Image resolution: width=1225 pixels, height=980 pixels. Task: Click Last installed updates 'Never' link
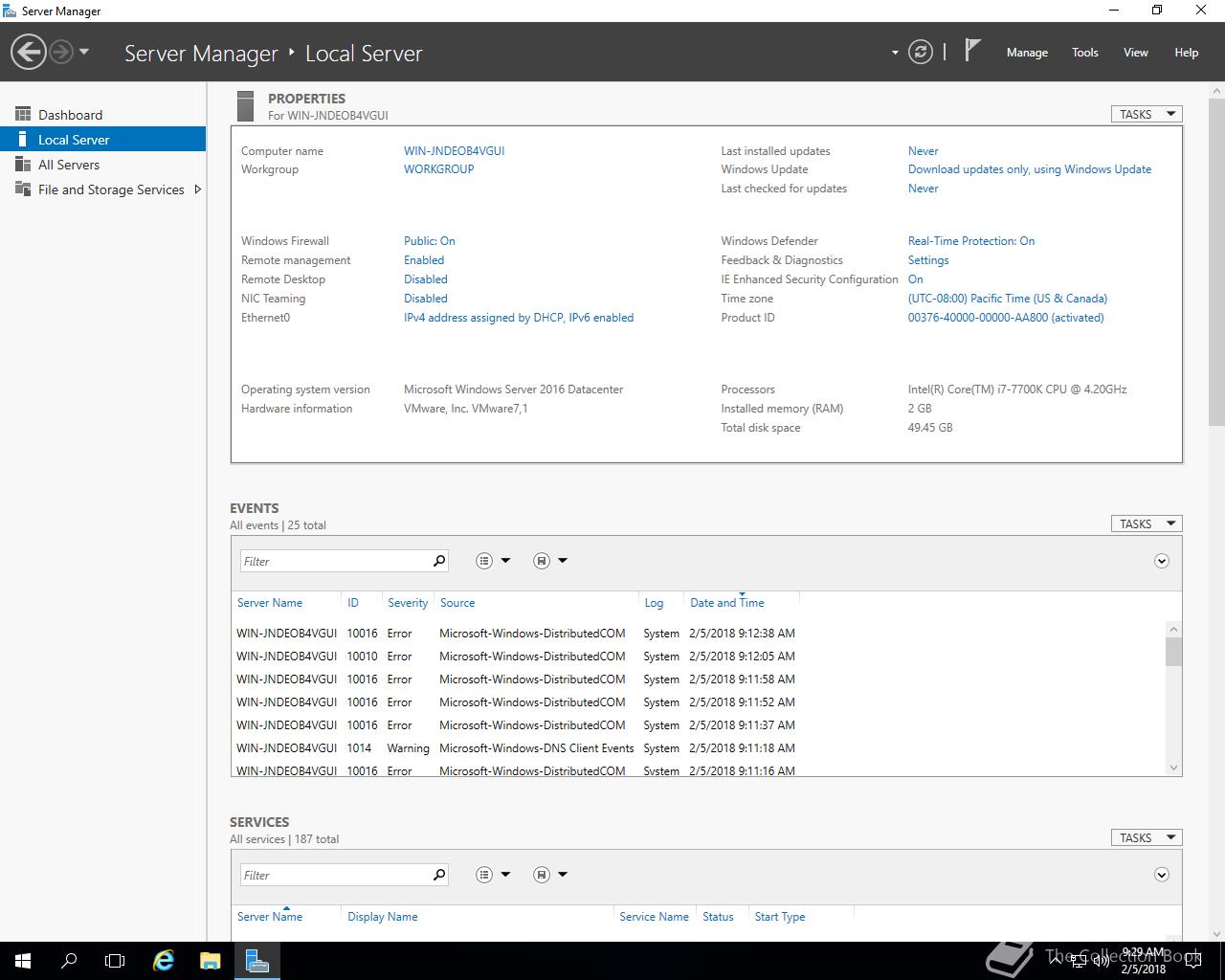tap(923, 151)
